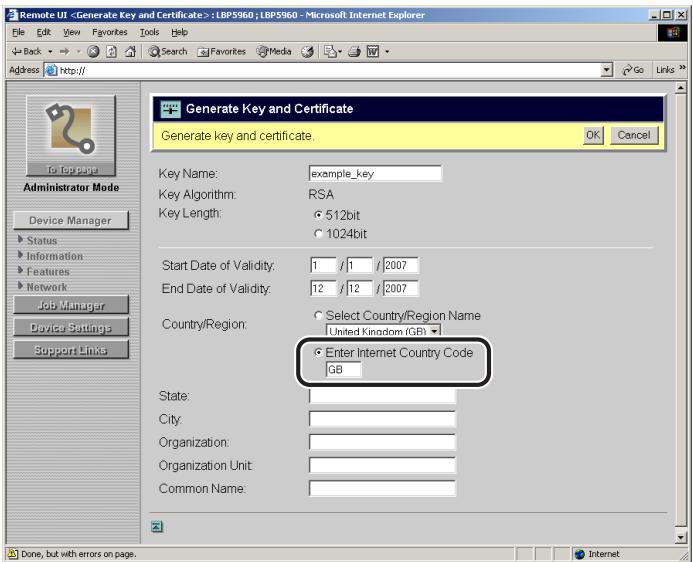
Task: Click the Edit with Word icon
Action: coord(373,52)
